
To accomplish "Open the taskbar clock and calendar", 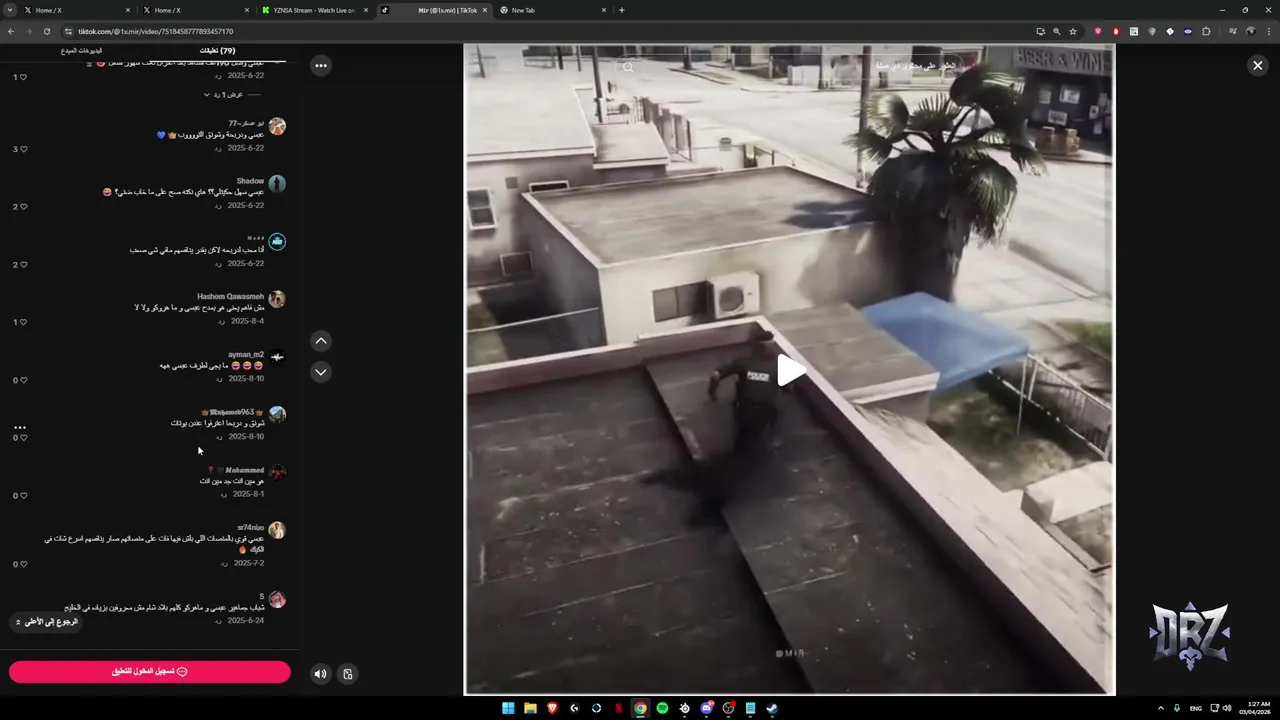I will 1255,708.
